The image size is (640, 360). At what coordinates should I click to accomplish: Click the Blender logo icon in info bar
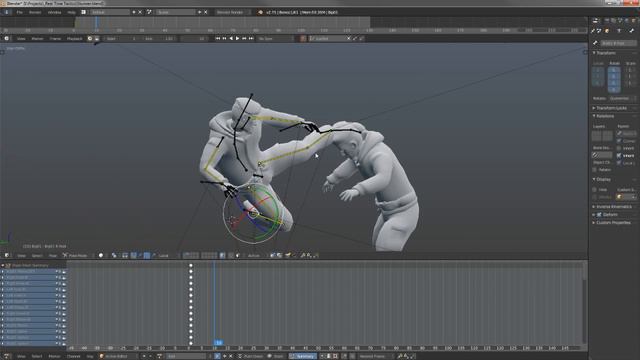(x=260, y=12)
